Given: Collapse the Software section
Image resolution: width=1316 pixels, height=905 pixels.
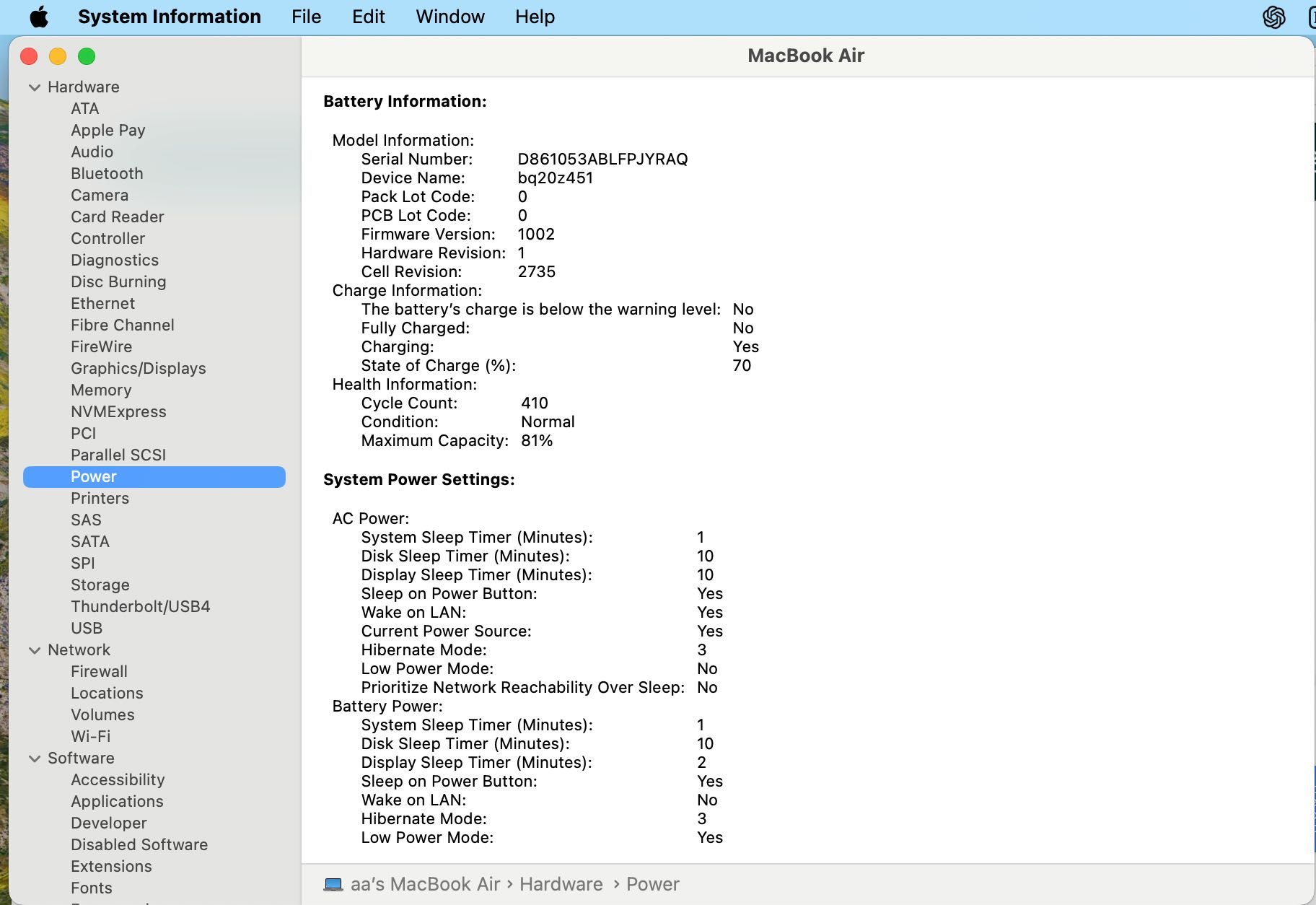Looking at the screenshot, I should coord(35,758).
